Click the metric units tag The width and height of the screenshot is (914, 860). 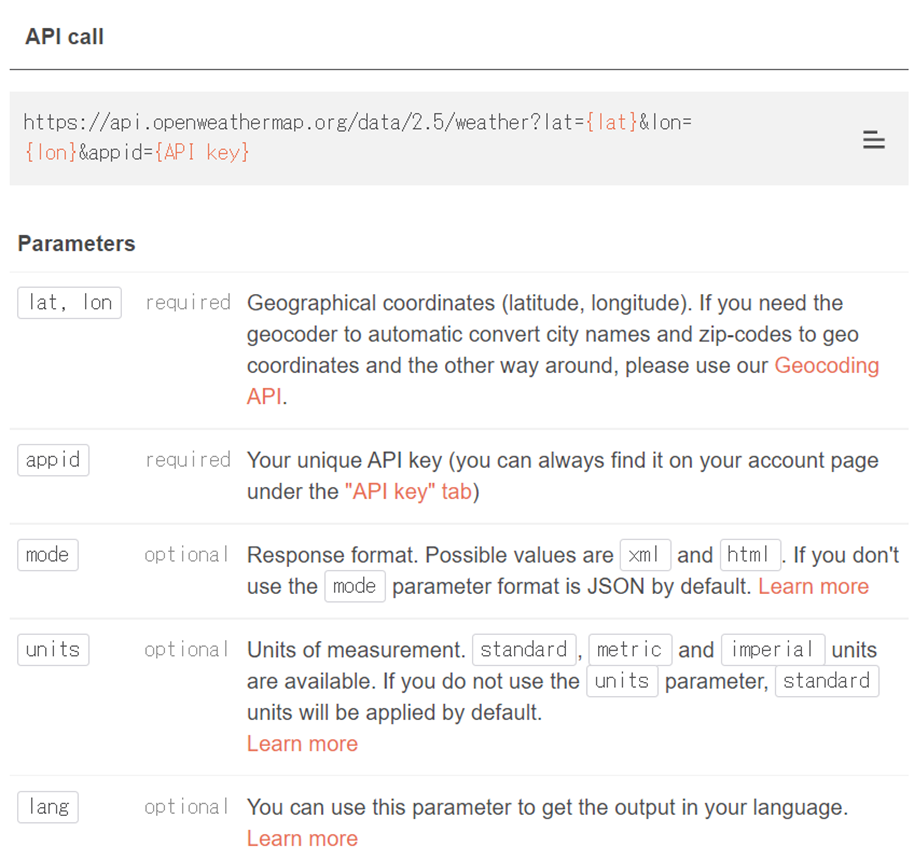click(630, 650)
